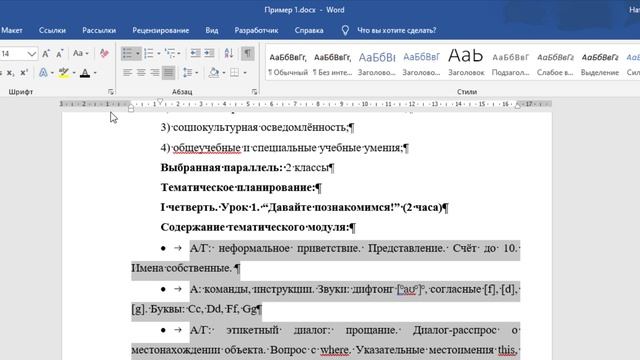Open the multilevel list menu

pos(172,53)
